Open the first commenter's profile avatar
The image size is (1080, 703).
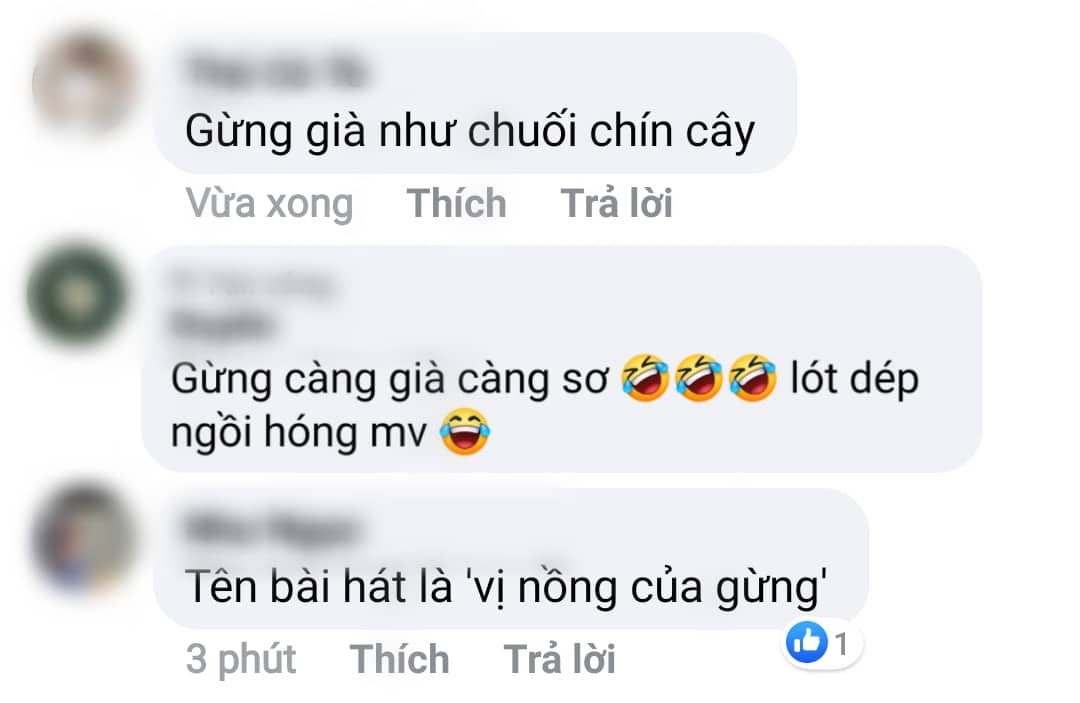tap(84, 84)
